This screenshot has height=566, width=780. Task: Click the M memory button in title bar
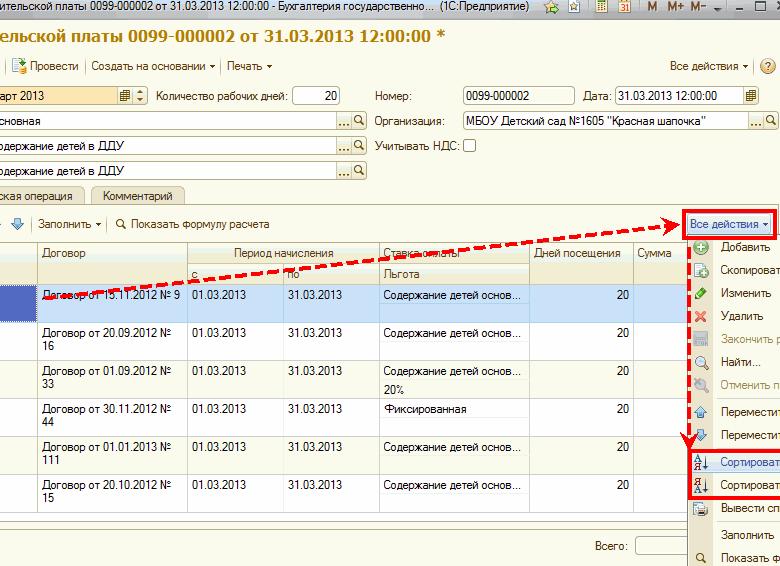tap(652, 6)
